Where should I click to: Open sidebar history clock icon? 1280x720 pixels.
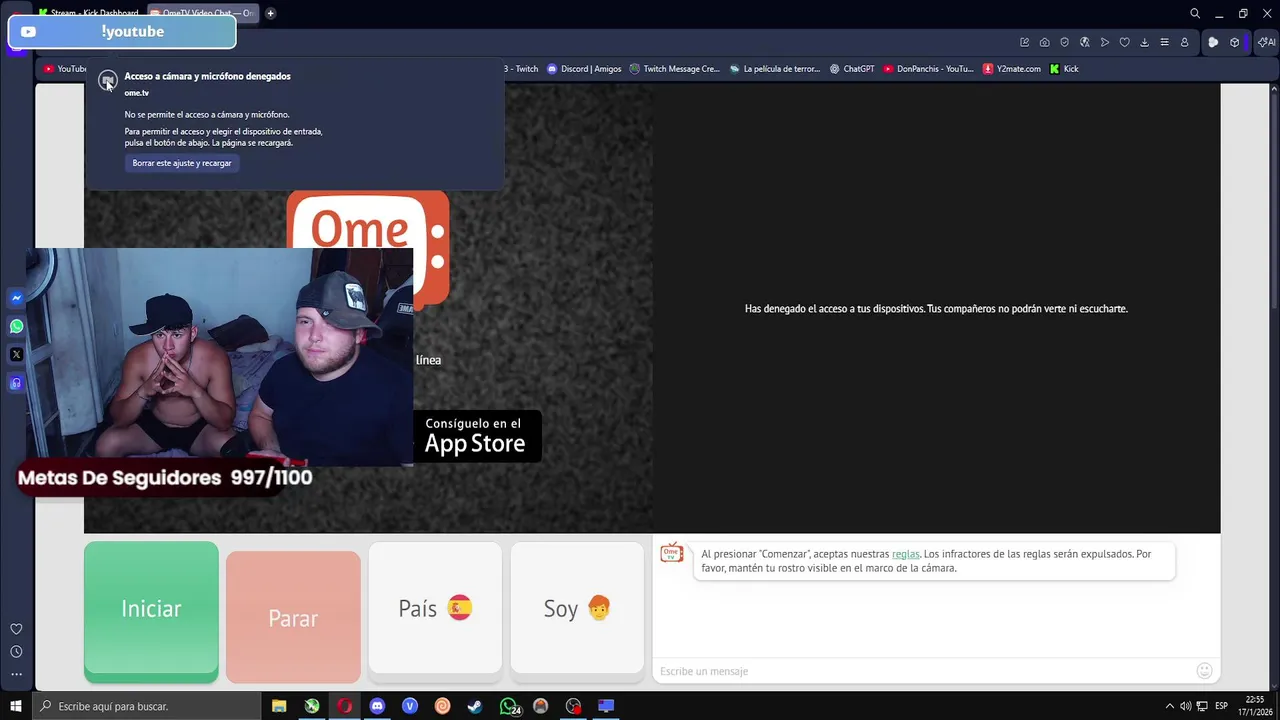pyautogui.click(x=16, y=652)
